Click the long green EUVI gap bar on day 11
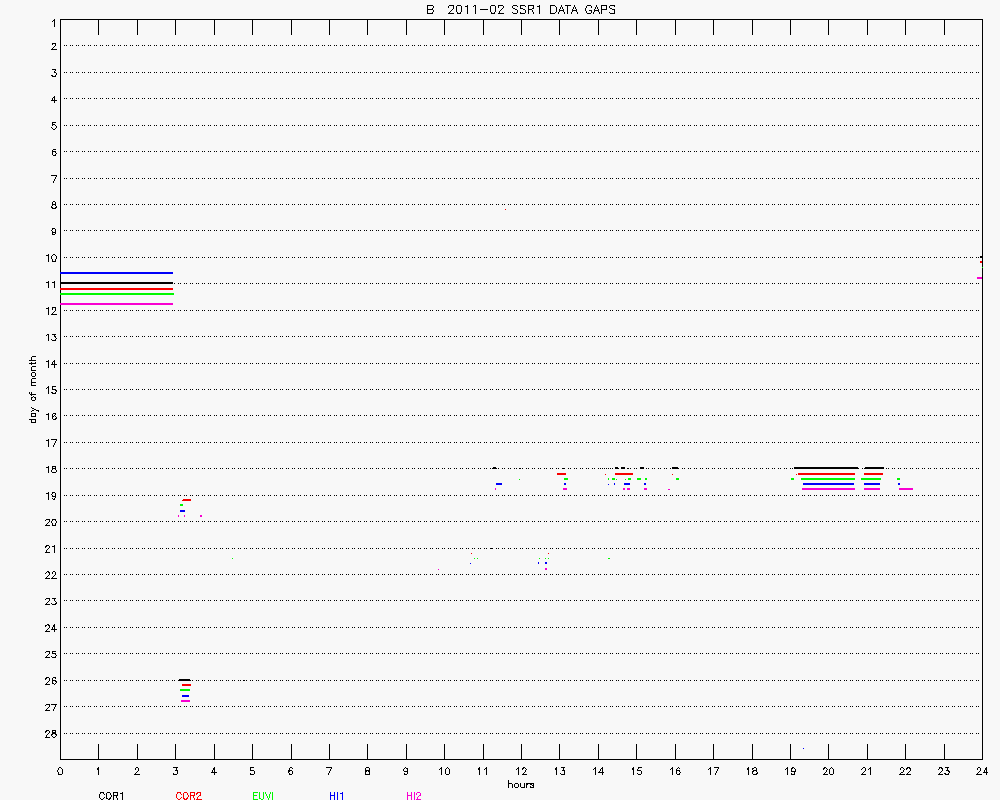This screenshot has width=1000, height=800. [x=116, y=295]
